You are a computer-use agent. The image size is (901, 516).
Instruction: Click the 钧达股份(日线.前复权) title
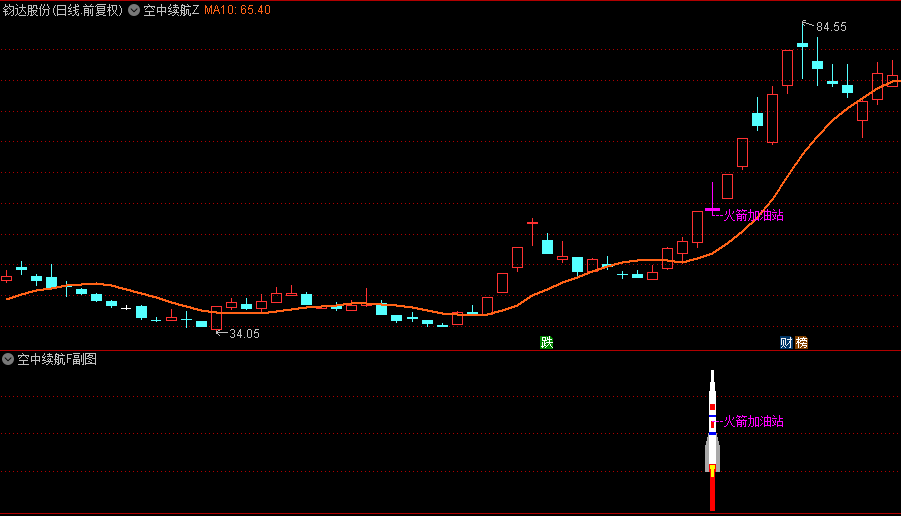(x=63, y=10)
